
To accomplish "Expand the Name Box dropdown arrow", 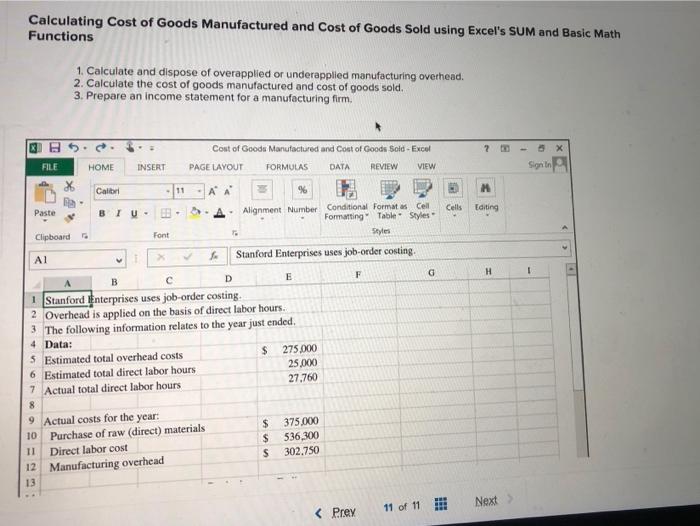I will click(x=119, y=260).
